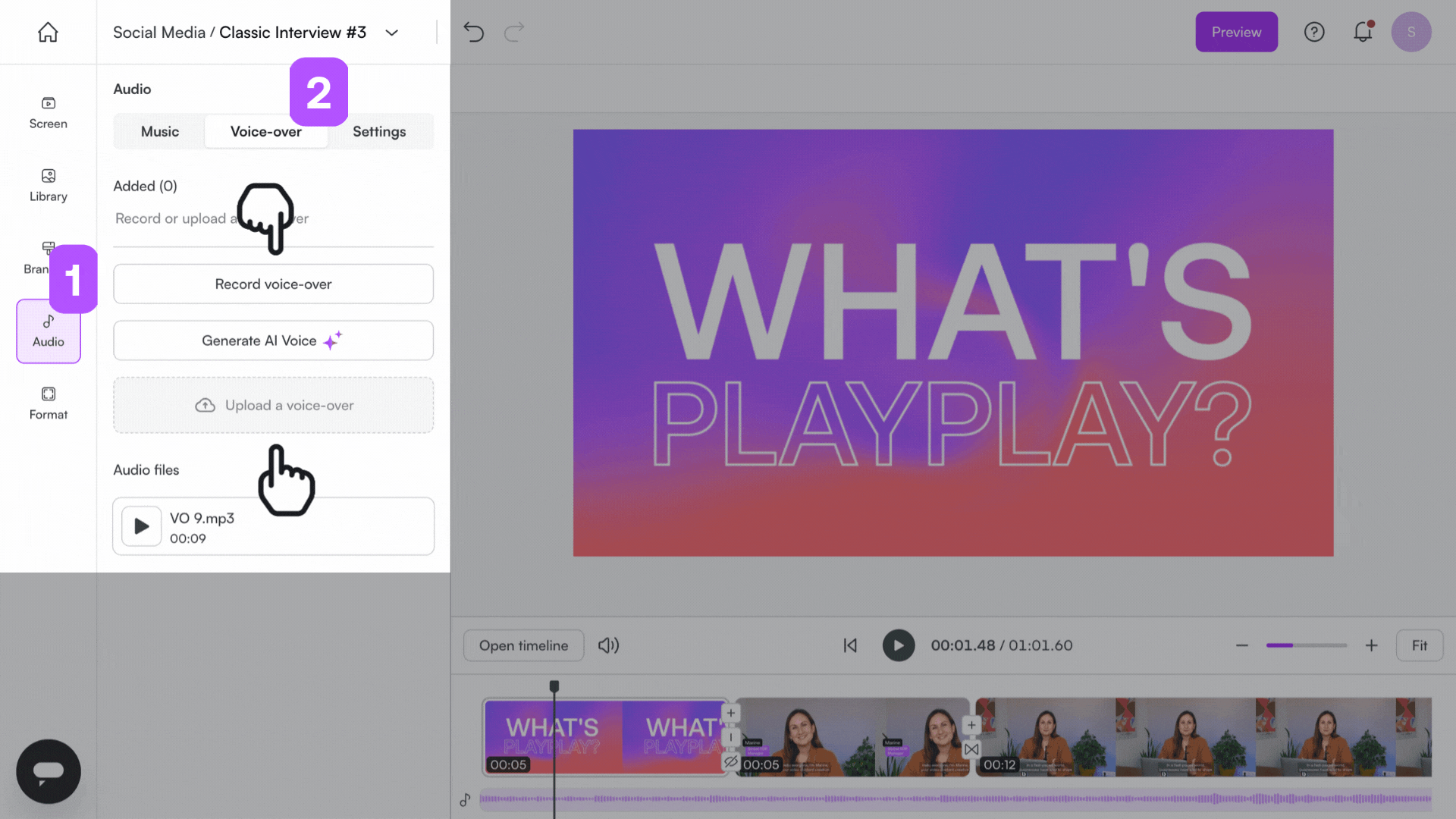Screen dimensions: 1456x819
Task: Open the Library panel
Action: [48, 185]
